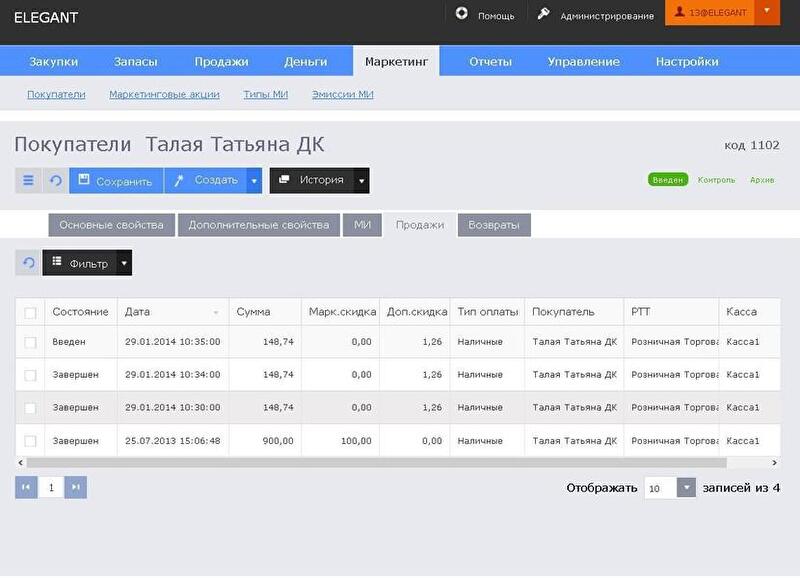Go to last page of records
Screen dimensions: 800x578
pos(75,487)
